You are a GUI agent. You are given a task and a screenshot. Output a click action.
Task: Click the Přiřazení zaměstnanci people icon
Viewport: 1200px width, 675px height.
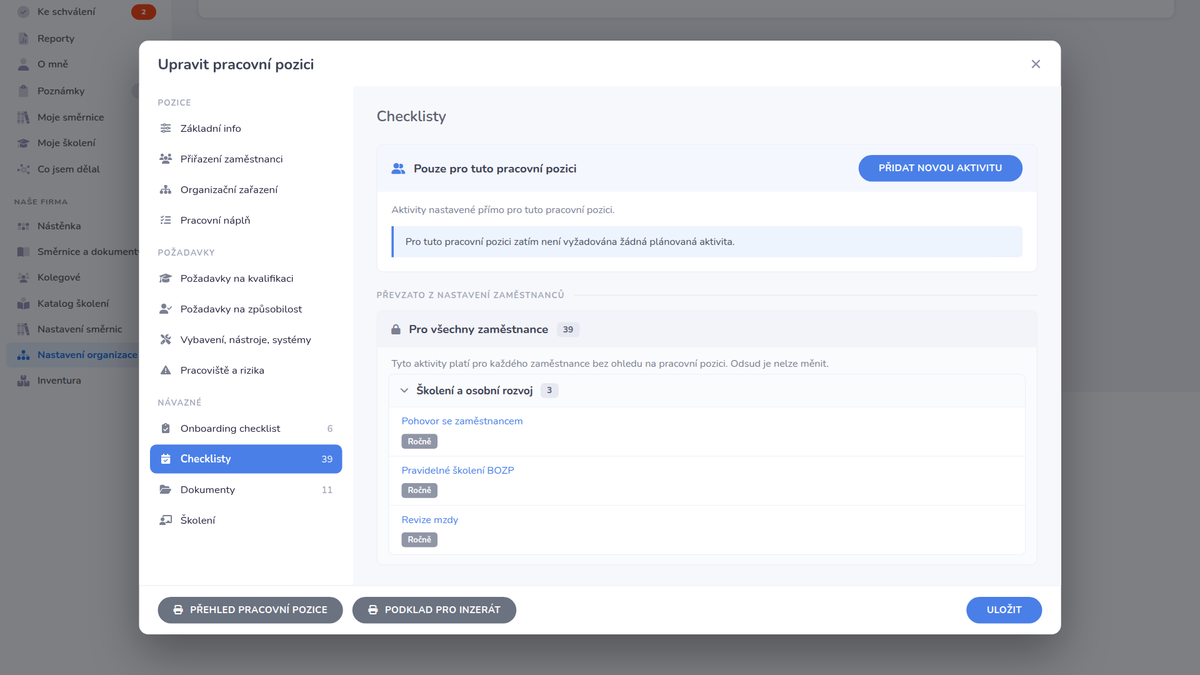click(x=166, y=159)
